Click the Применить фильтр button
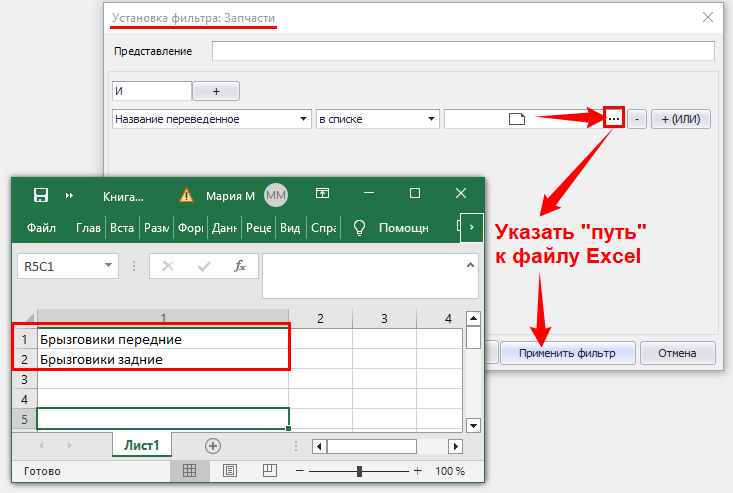 [567, 353]
